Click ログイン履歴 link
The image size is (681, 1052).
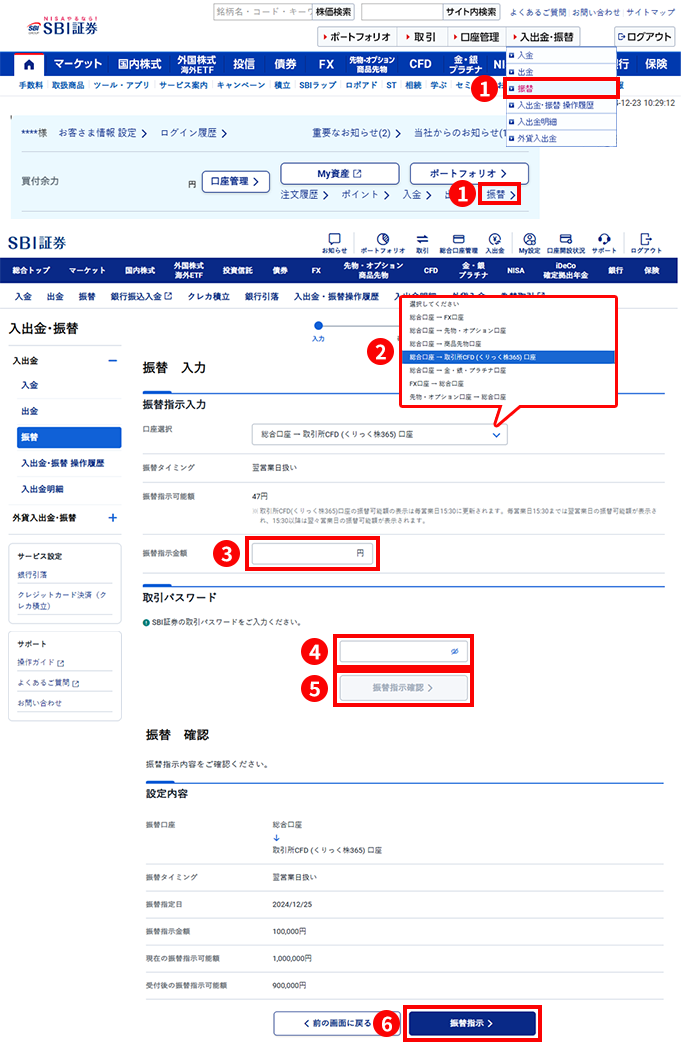[193, 133]
